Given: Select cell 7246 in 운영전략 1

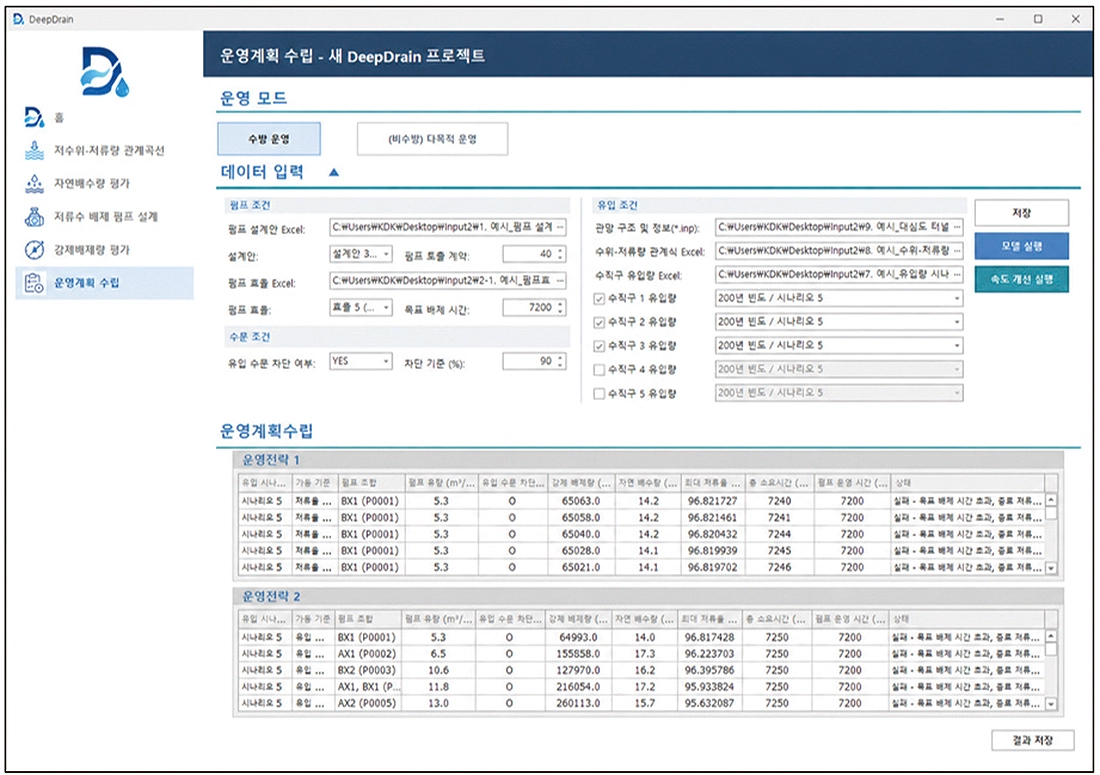Looking at the screenshot, I should pyautogui.click(x=779, y=567).
